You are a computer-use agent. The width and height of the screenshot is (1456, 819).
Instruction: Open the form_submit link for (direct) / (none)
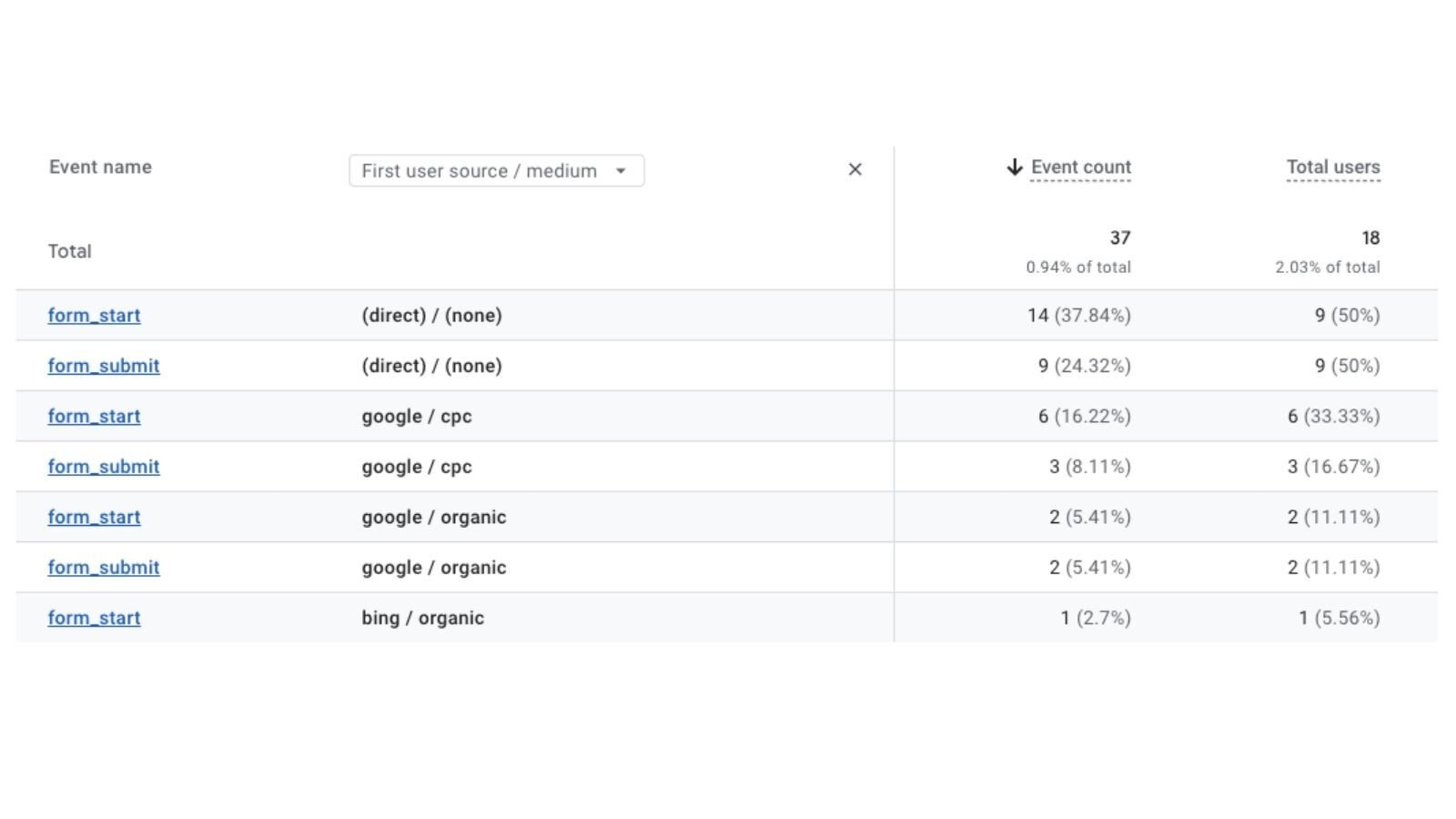coord(104,366)
